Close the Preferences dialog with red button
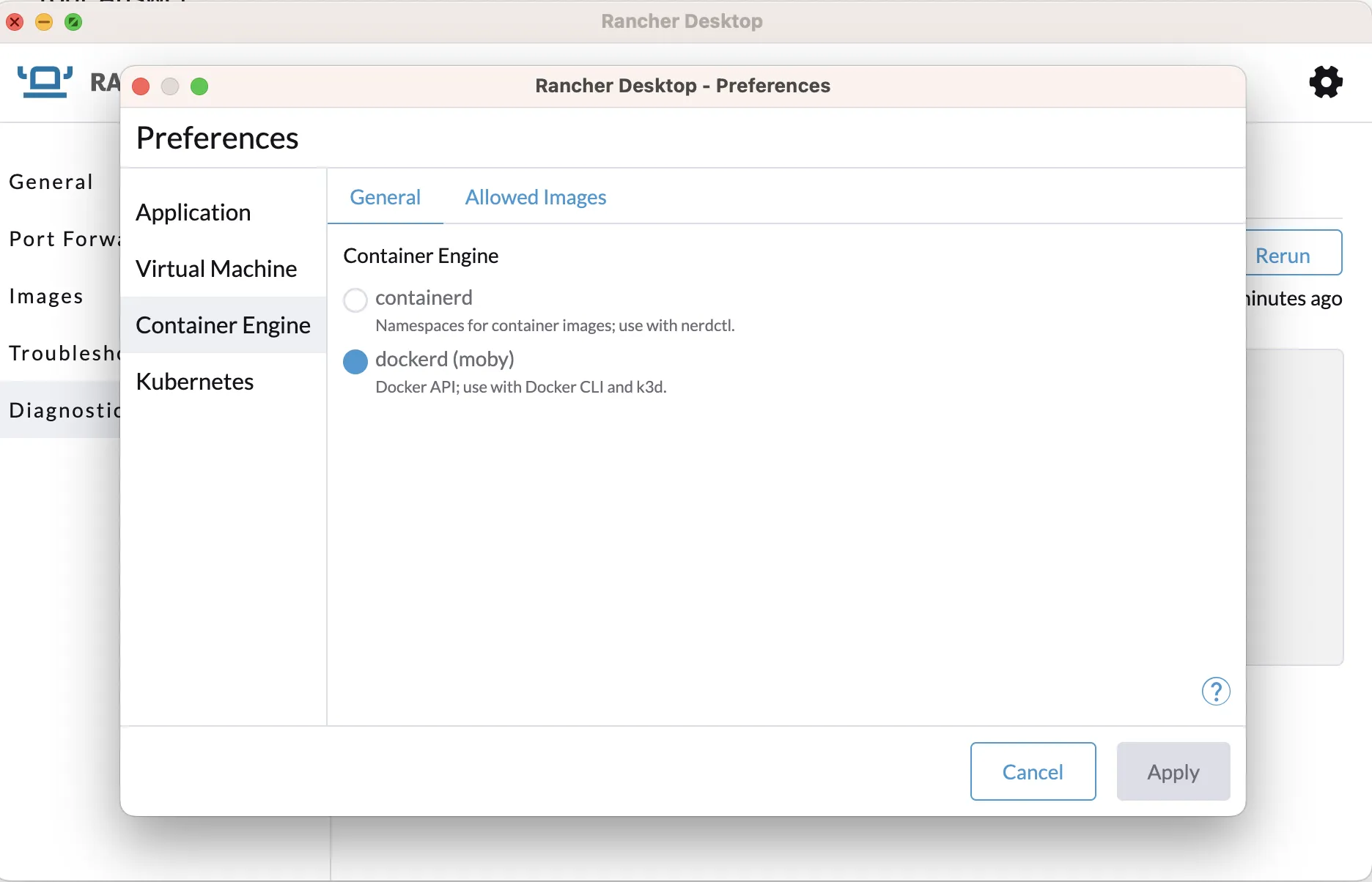 141,86
